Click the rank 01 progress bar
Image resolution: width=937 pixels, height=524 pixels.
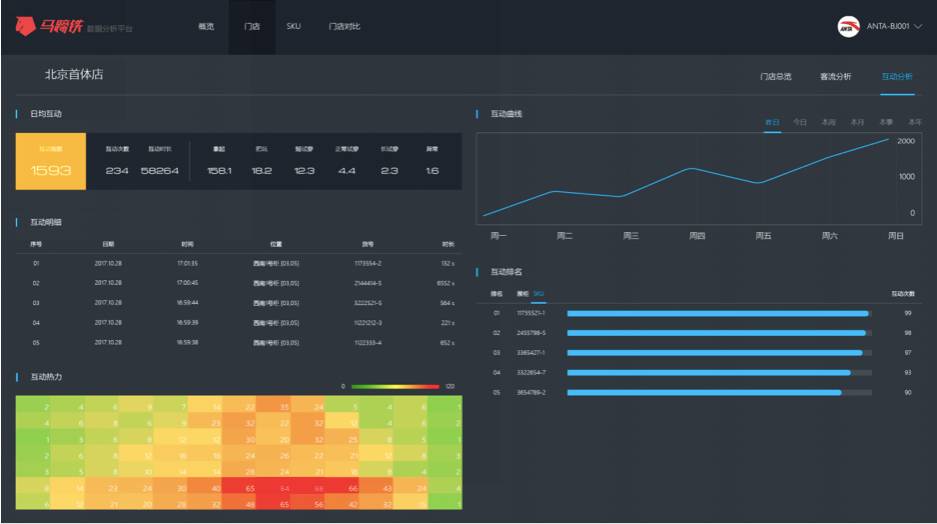(x=718, y=313)
